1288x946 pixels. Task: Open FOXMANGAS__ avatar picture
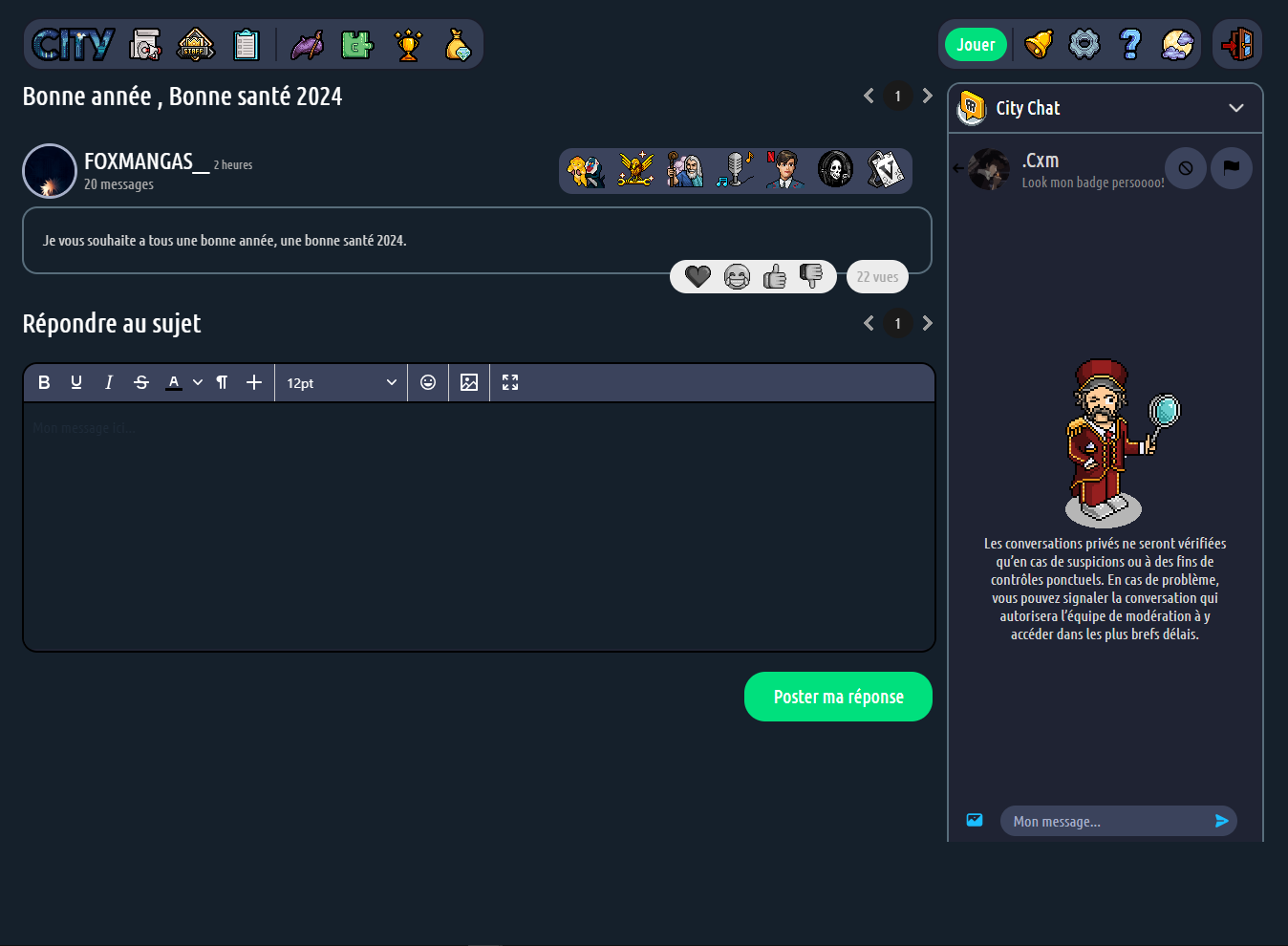point(50,171)
